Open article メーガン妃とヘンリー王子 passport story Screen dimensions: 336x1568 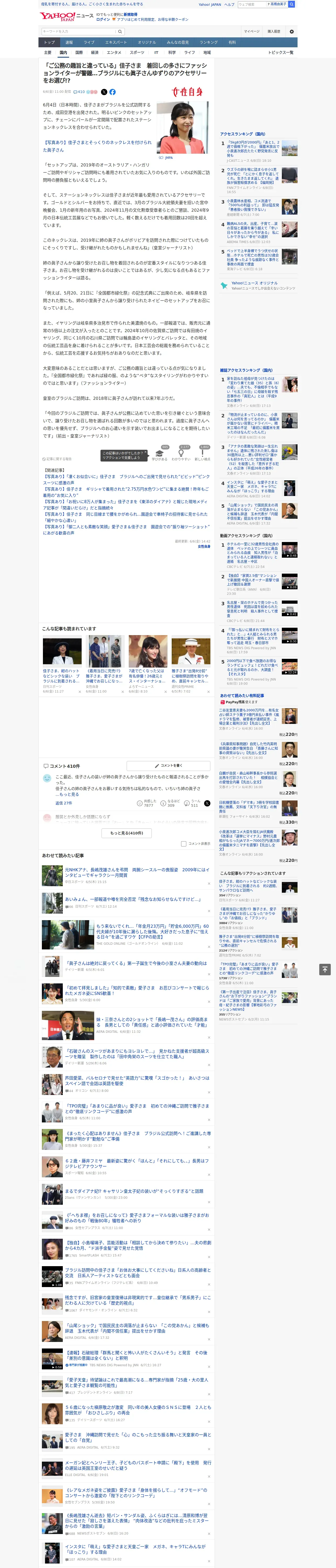138,1466
